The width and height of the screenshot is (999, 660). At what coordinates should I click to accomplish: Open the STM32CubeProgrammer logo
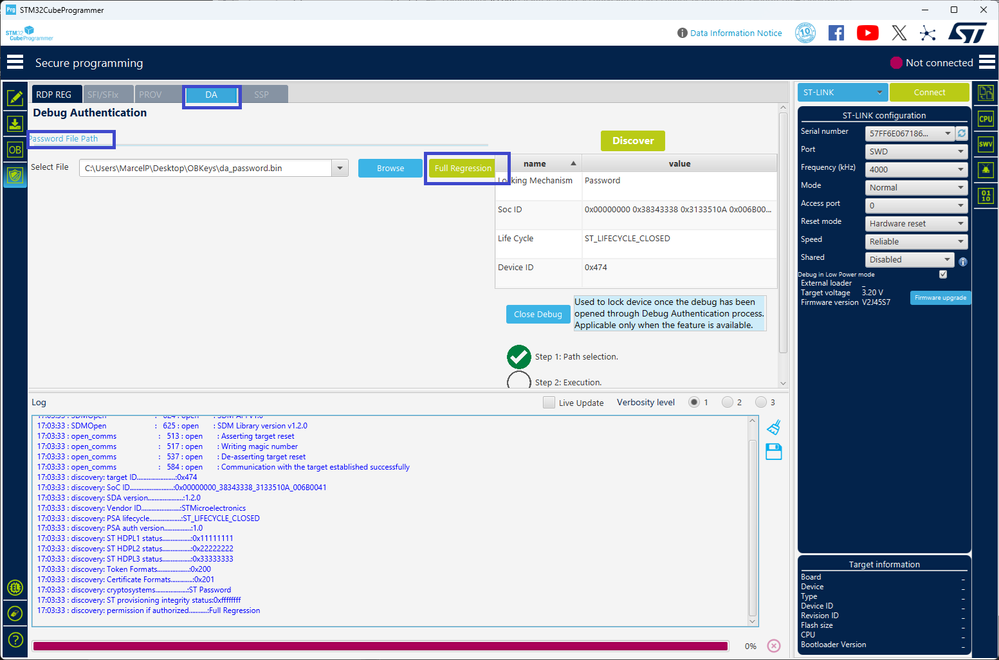click(x=29, y=34)
